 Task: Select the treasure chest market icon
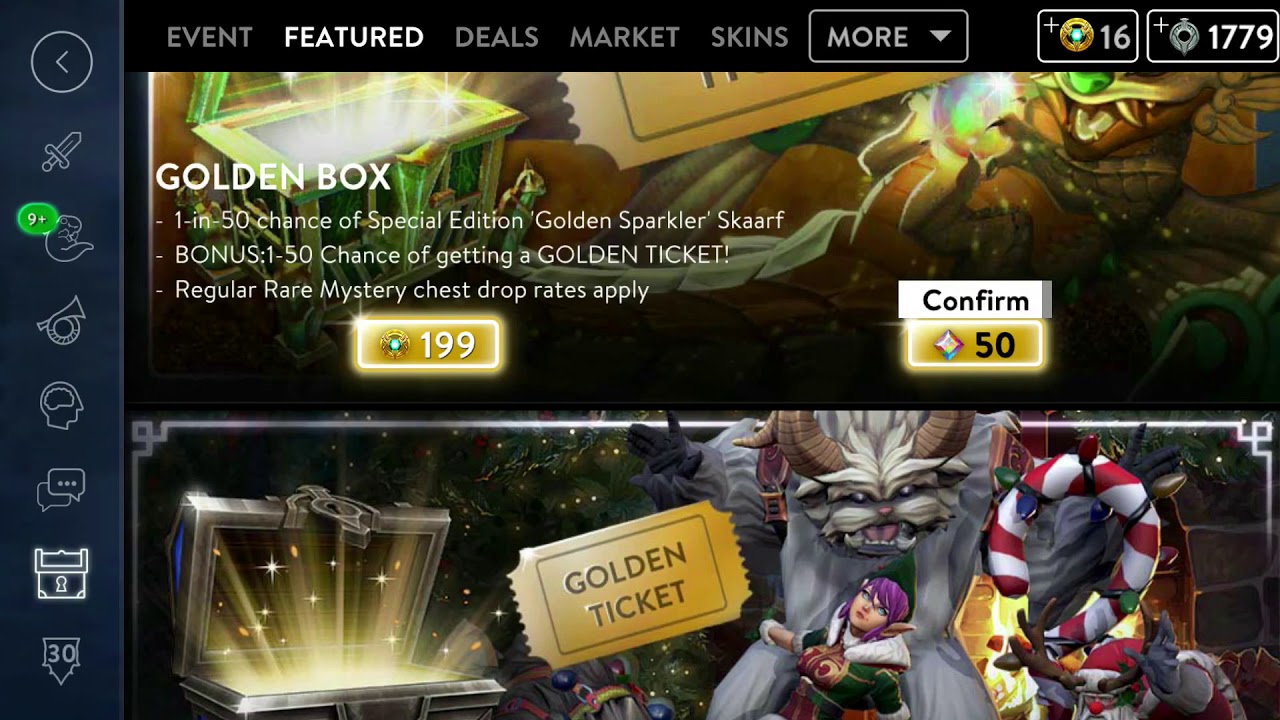click(61, 573)
